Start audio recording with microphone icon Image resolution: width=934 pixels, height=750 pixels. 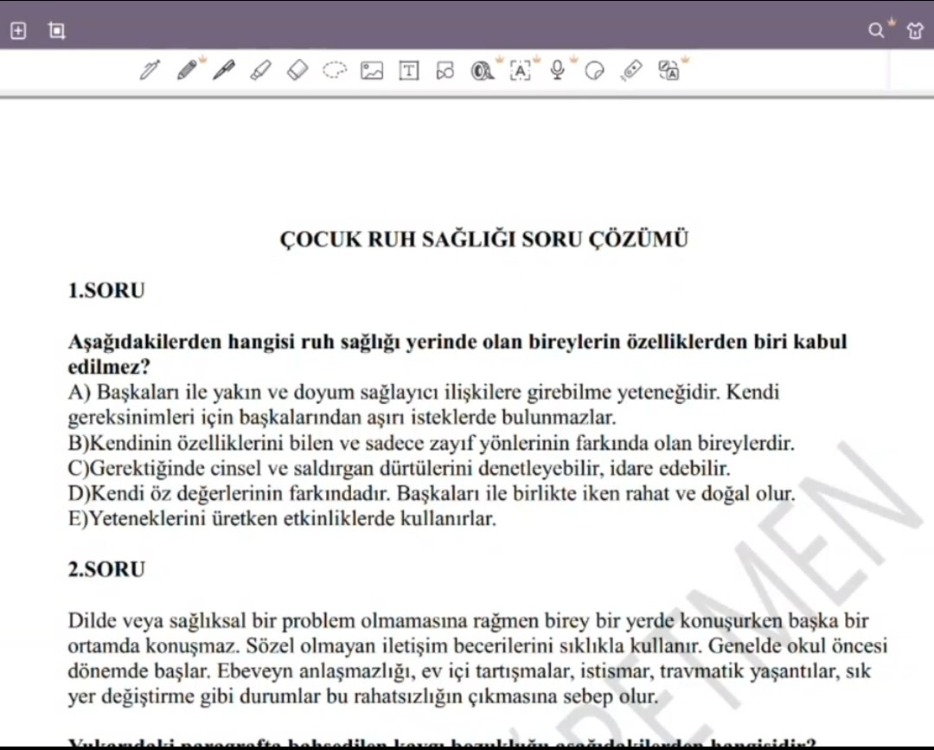[558, 70]
